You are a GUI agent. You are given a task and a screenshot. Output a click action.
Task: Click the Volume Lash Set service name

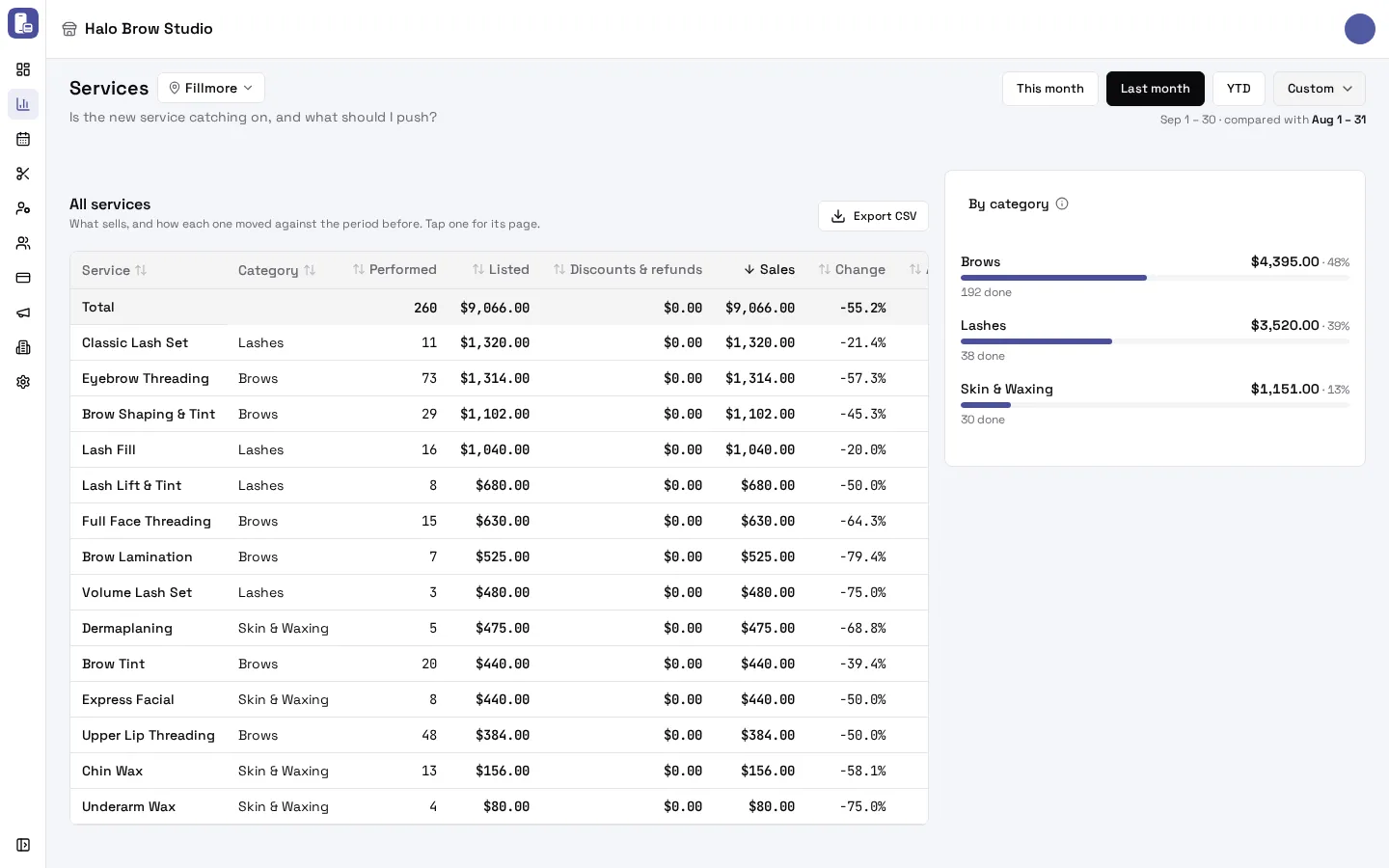pyautogui.click(x=137, y=592)
